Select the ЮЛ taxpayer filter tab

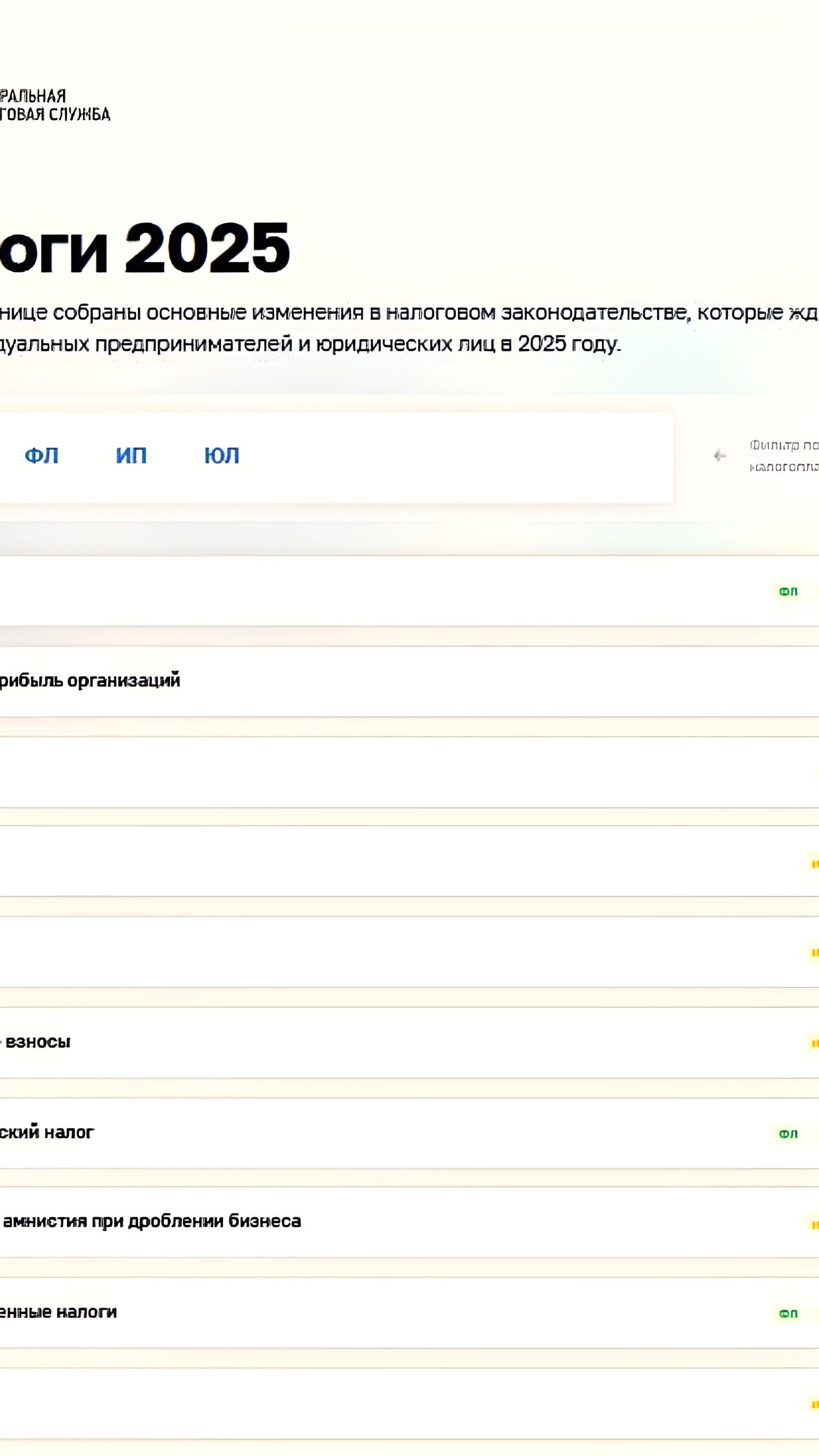tap(222, 456)
